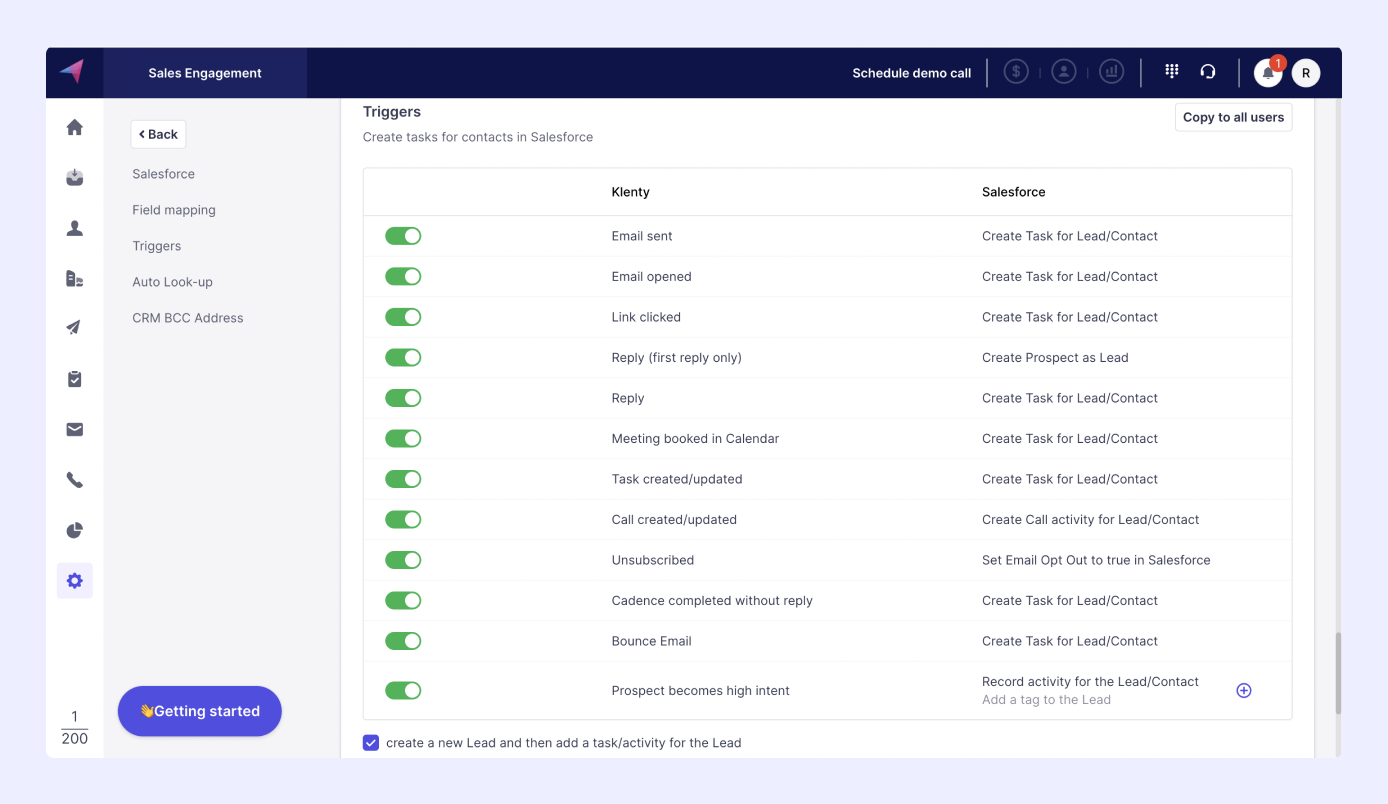This screenshot has width=1388, height=804.
Task: Uncheck create a new Lead checkbox
Action: coord(371,742)
